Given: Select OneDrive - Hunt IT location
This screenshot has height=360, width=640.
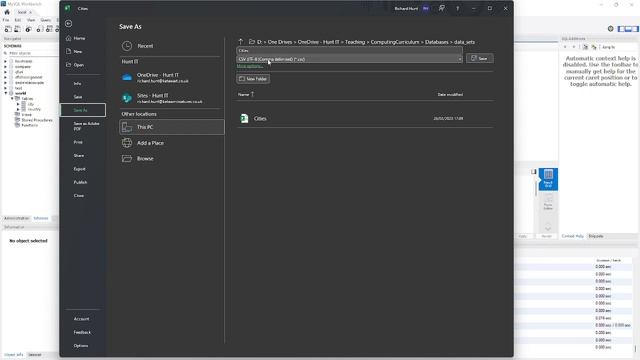Looking at the screenshot, I should 171,78.
